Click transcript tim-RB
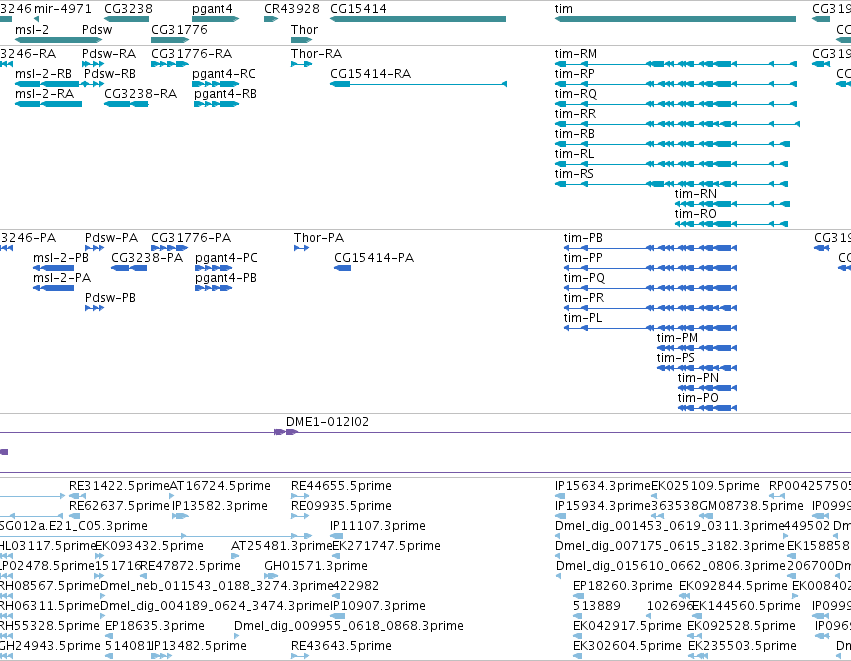 tap(672, 144)
